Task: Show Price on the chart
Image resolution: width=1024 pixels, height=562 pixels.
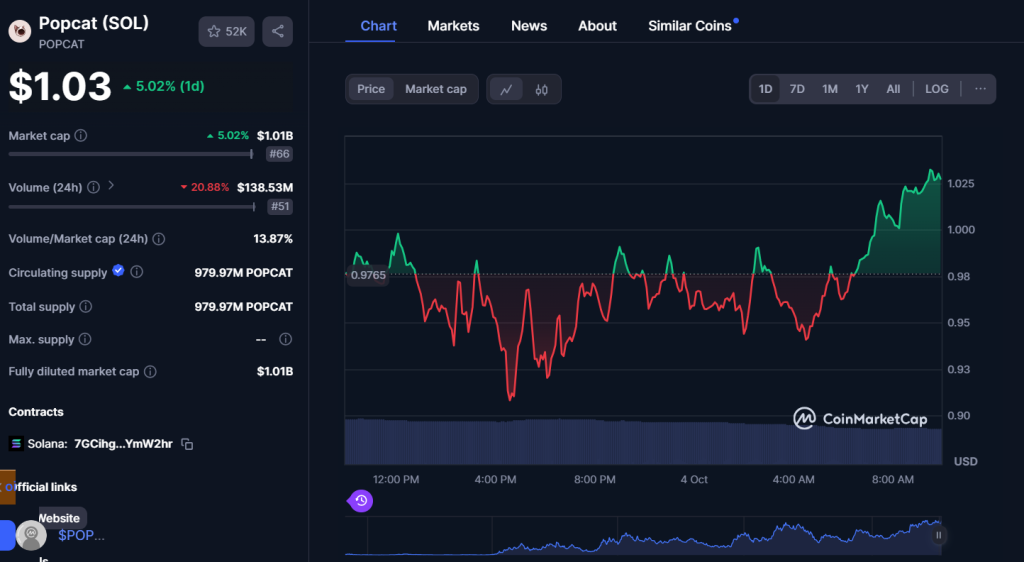Action: pyautogui.click(x=371, y=89)
